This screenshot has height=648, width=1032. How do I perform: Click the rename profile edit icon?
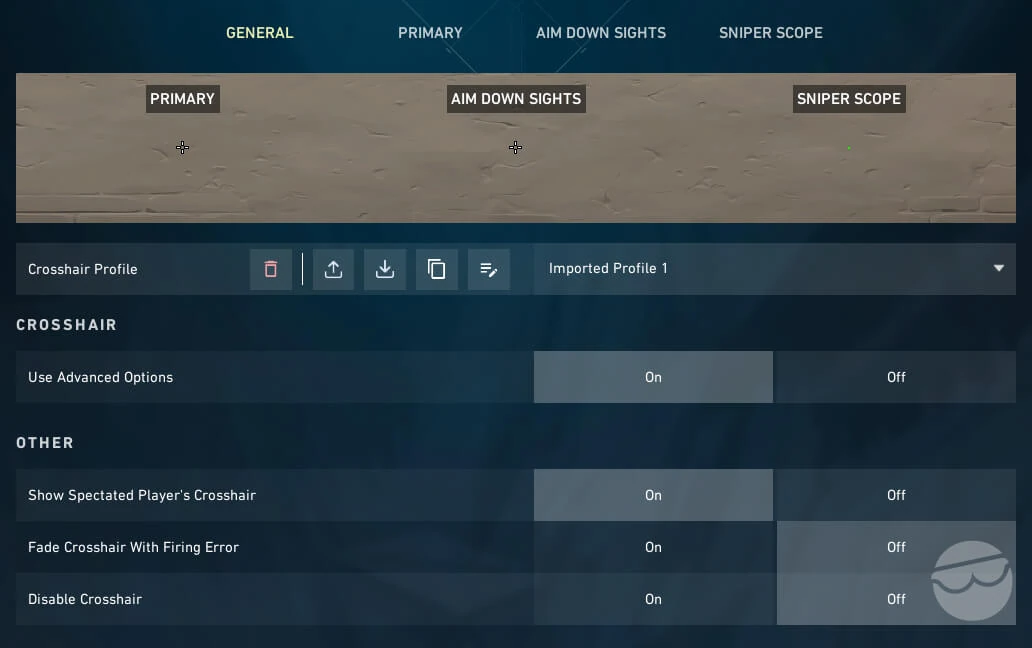point(488,269)
